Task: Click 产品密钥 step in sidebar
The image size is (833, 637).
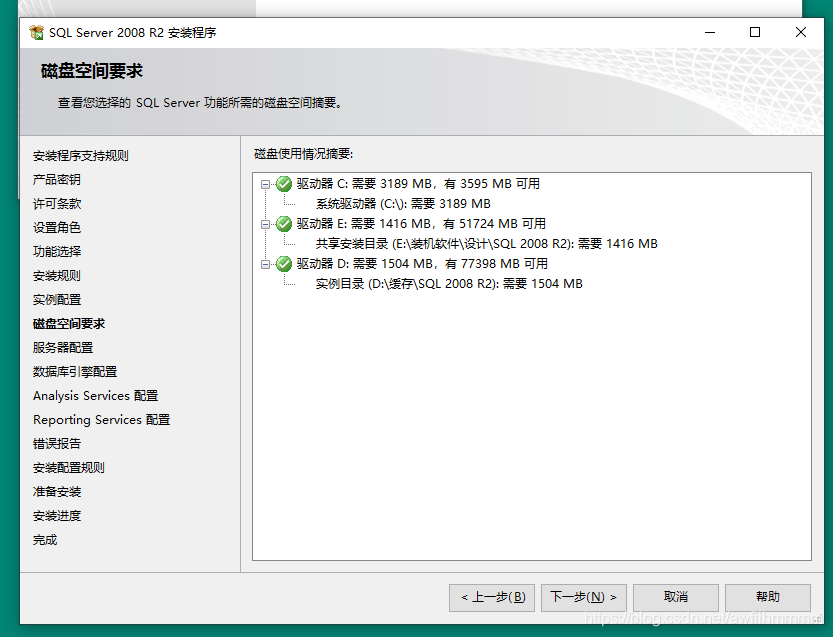Action: [x=57, y=180]
